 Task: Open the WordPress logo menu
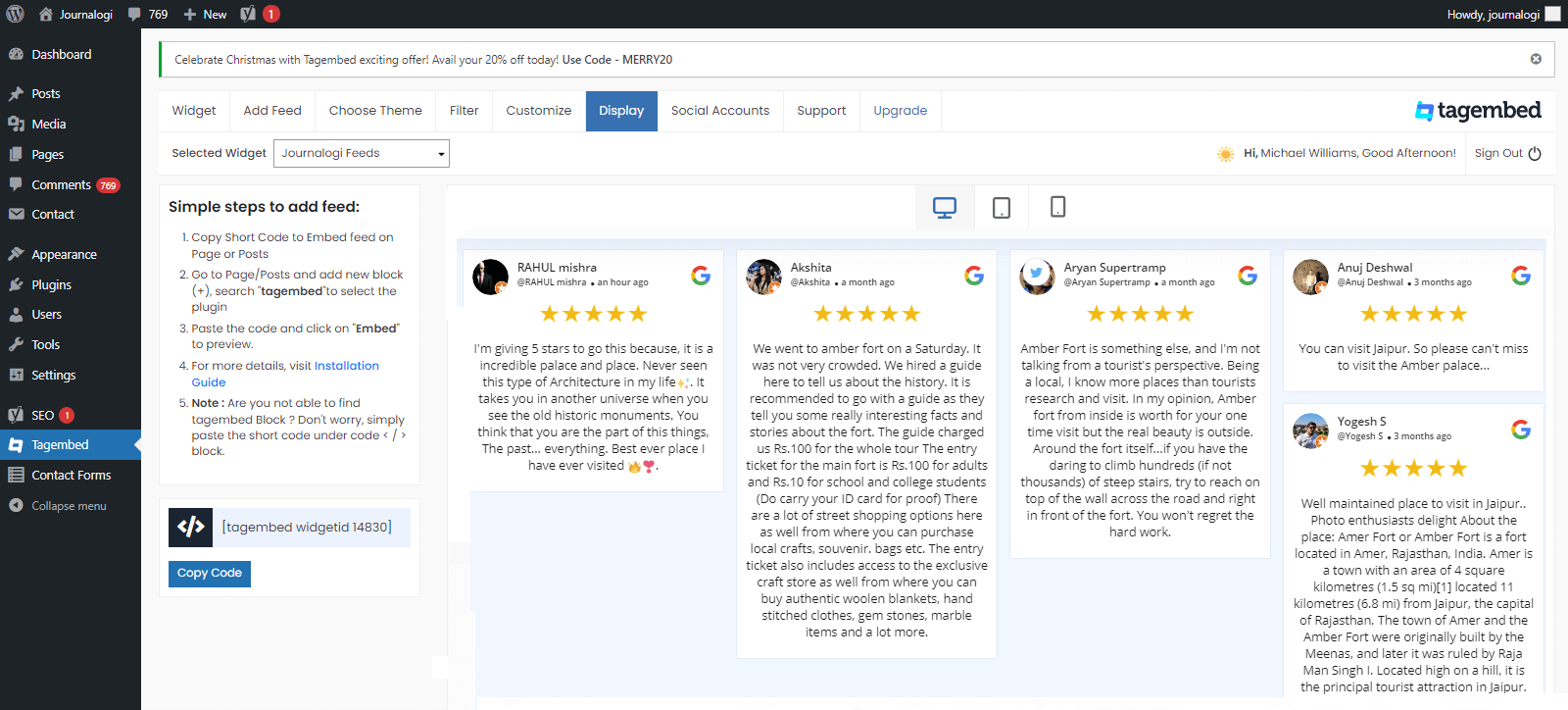click(15, 14)
